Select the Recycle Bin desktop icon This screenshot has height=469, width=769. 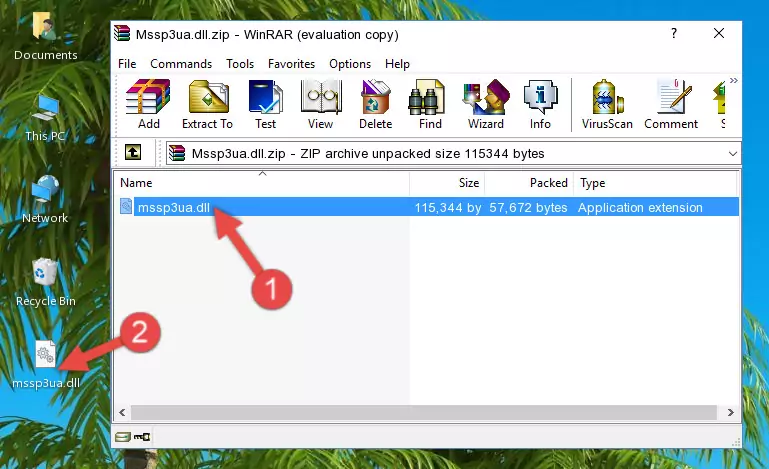tap(46, 283)
